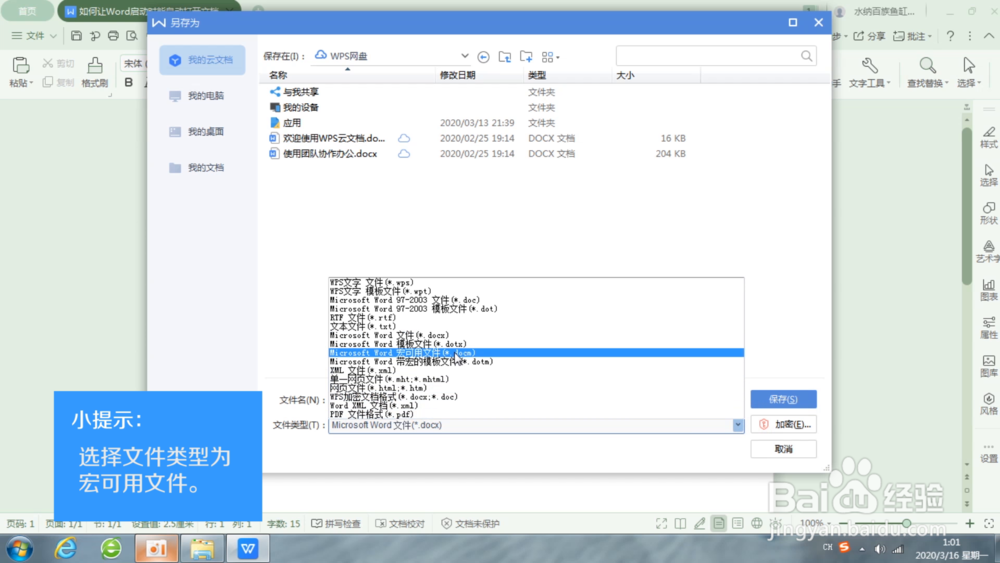Click the Print Preview icon in WPS toolbar

point(132,36)
